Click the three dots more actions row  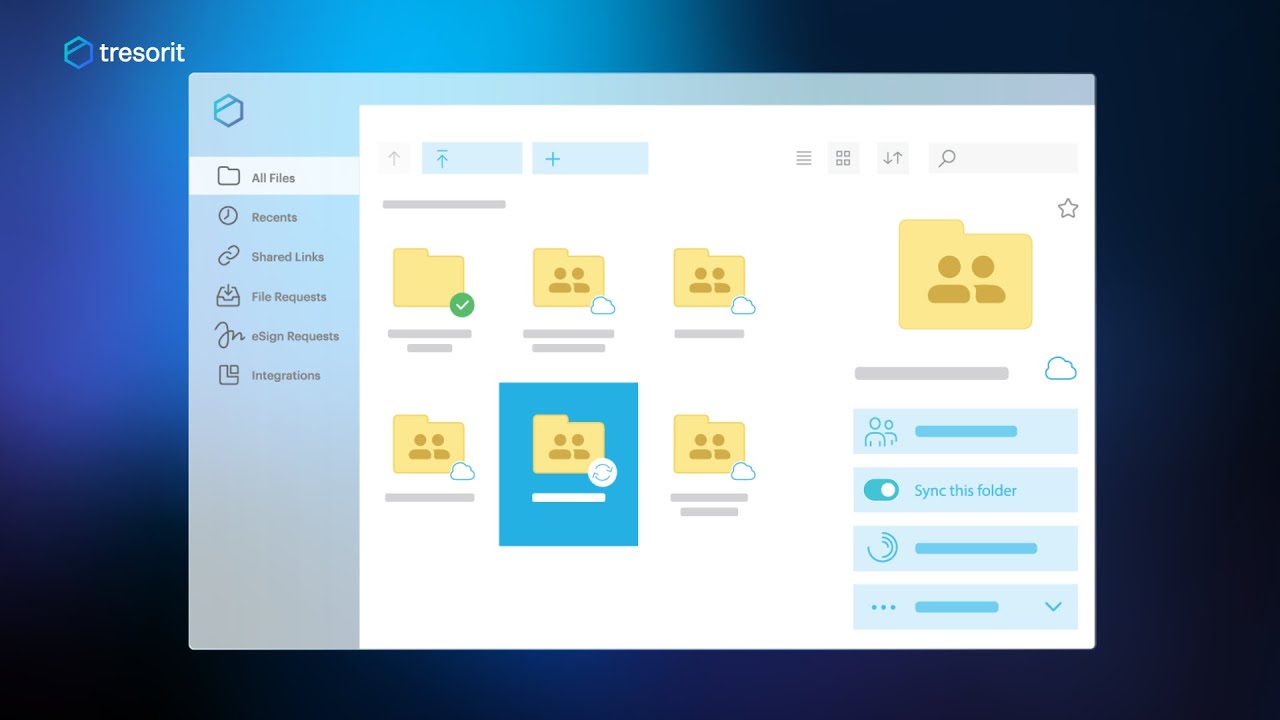pos(884,607)
